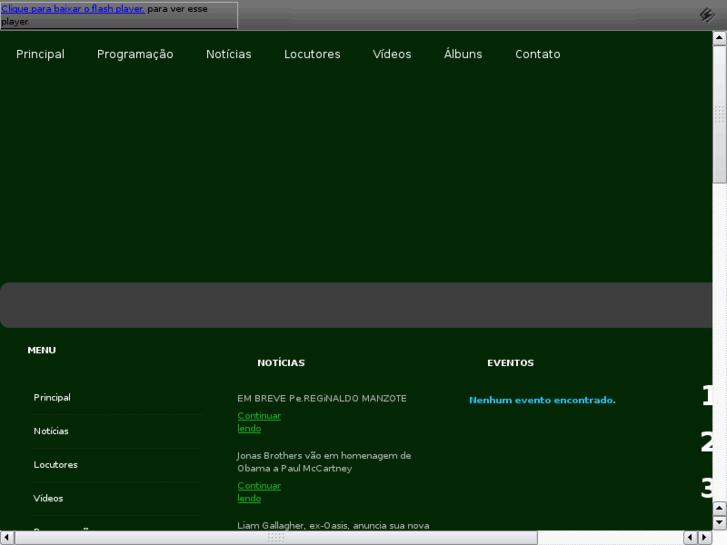This screenshot has width=727, height=545.
Task: Go to Programação in the top navigation
Action: click(x=135, y=54)
